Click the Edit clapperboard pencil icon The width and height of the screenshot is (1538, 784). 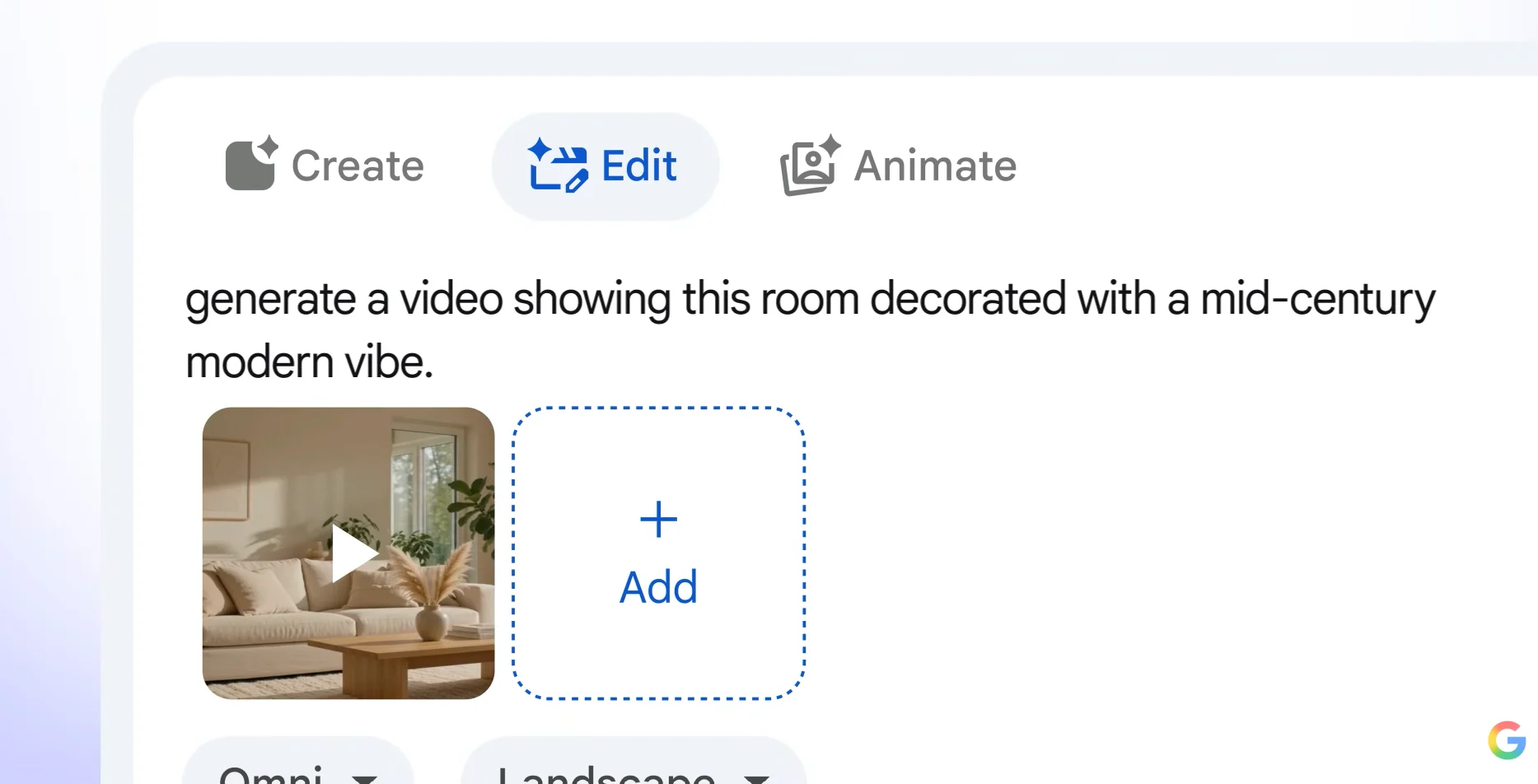tap(558, 165)
